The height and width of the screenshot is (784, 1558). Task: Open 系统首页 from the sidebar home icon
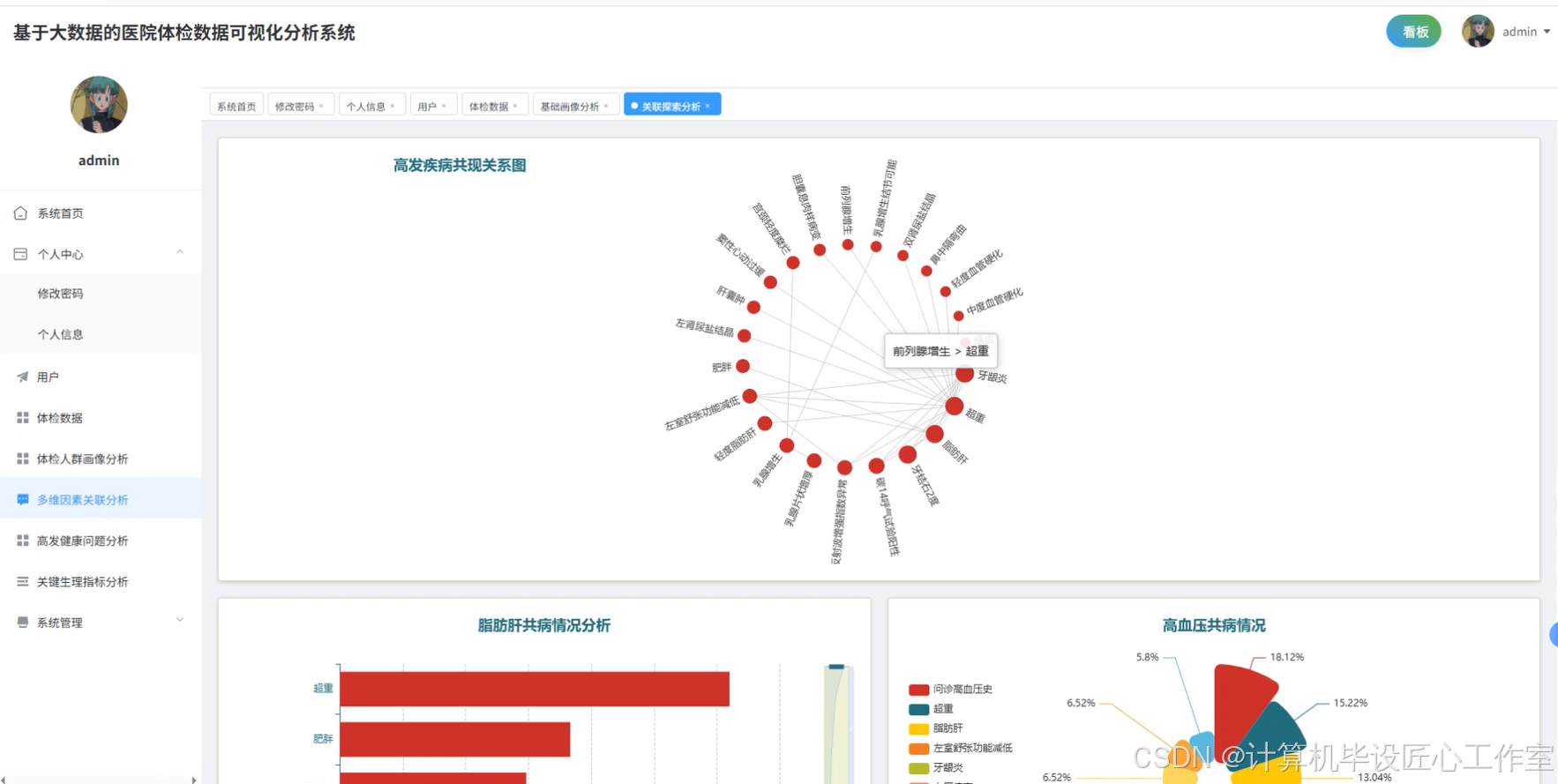(20, 213)
